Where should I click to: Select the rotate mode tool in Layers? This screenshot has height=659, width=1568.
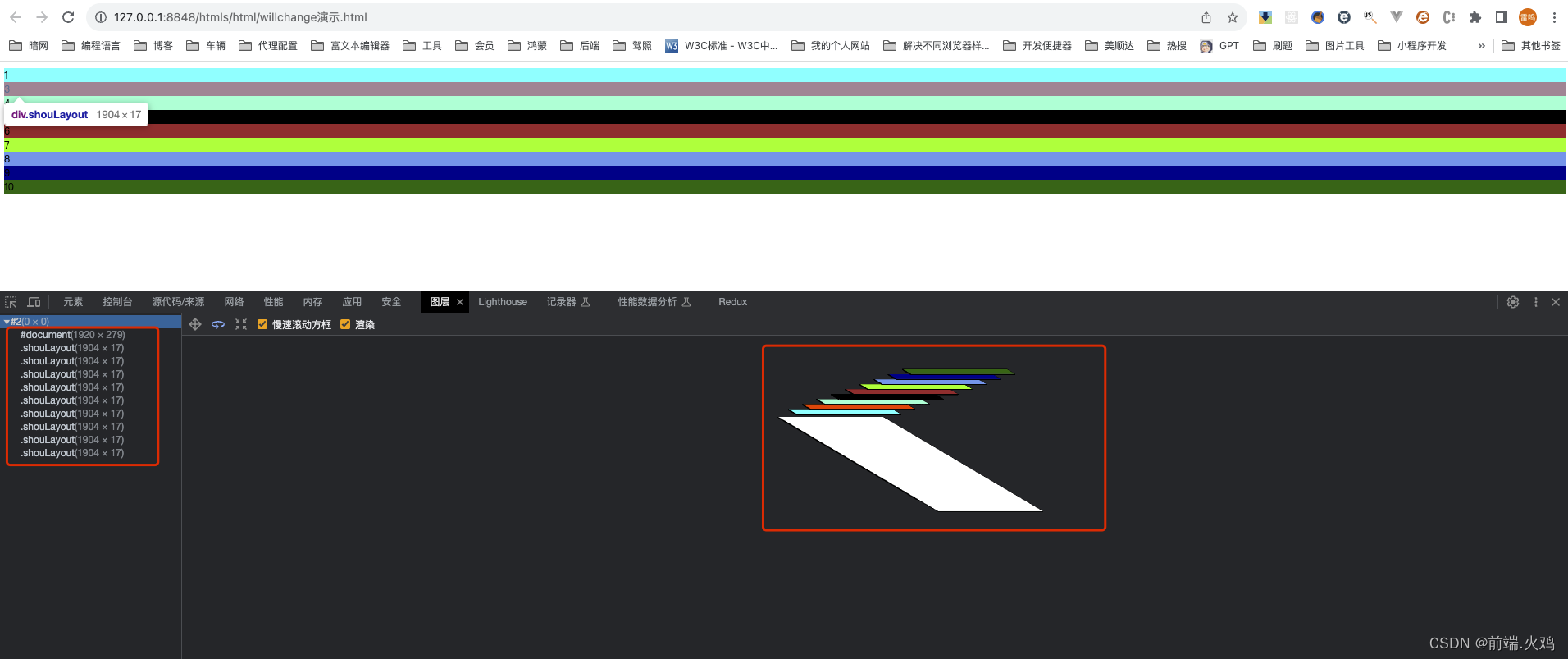(x=218, y=324)
